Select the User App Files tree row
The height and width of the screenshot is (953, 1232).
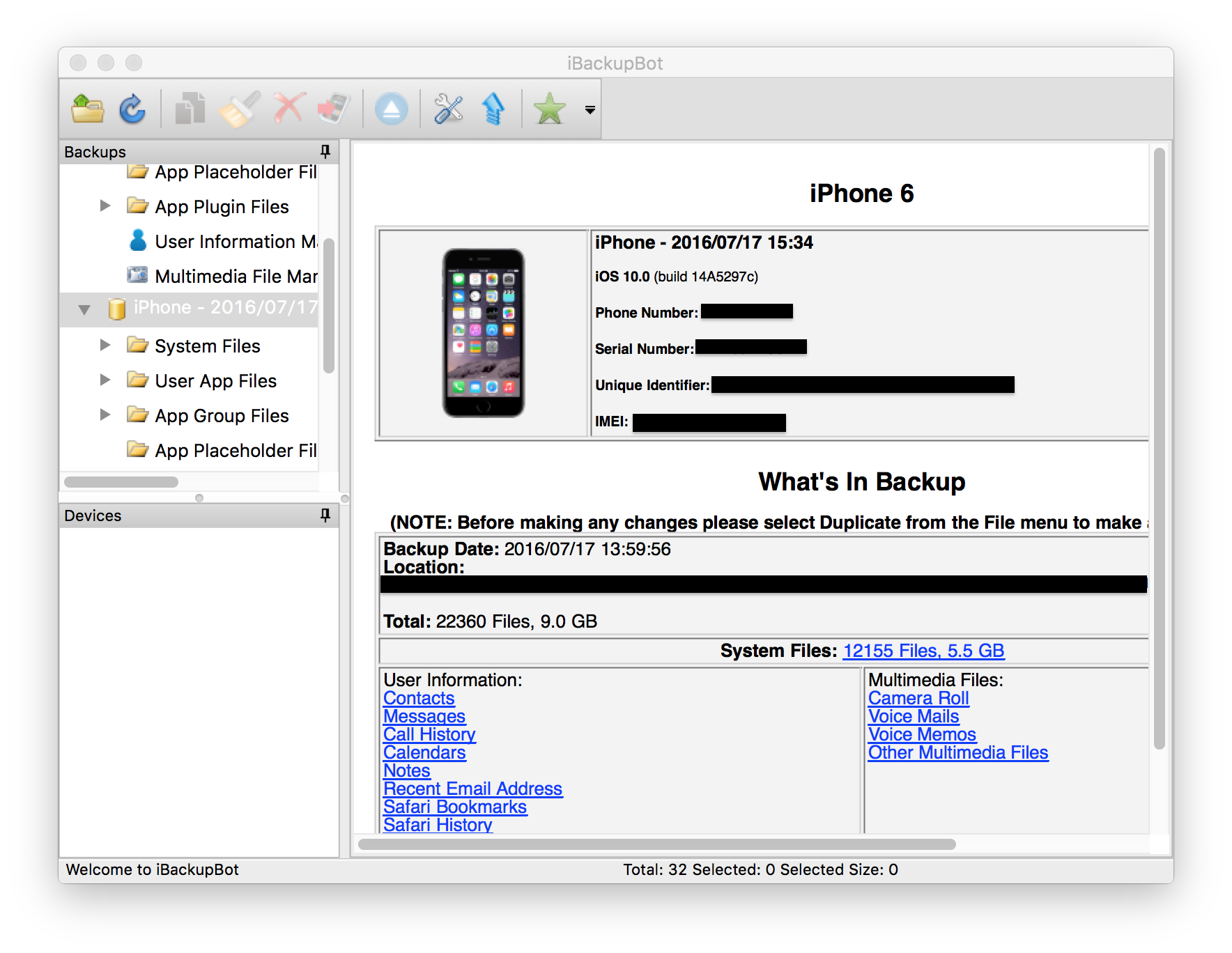click(x=190, y=380)
